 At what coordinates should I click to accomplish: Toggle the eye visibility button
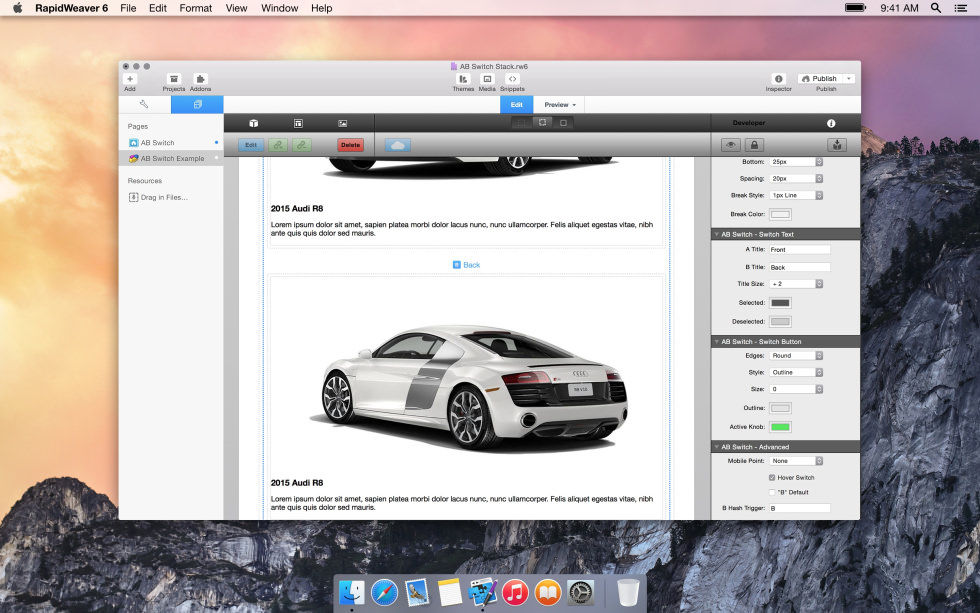[x=730, y=145]
